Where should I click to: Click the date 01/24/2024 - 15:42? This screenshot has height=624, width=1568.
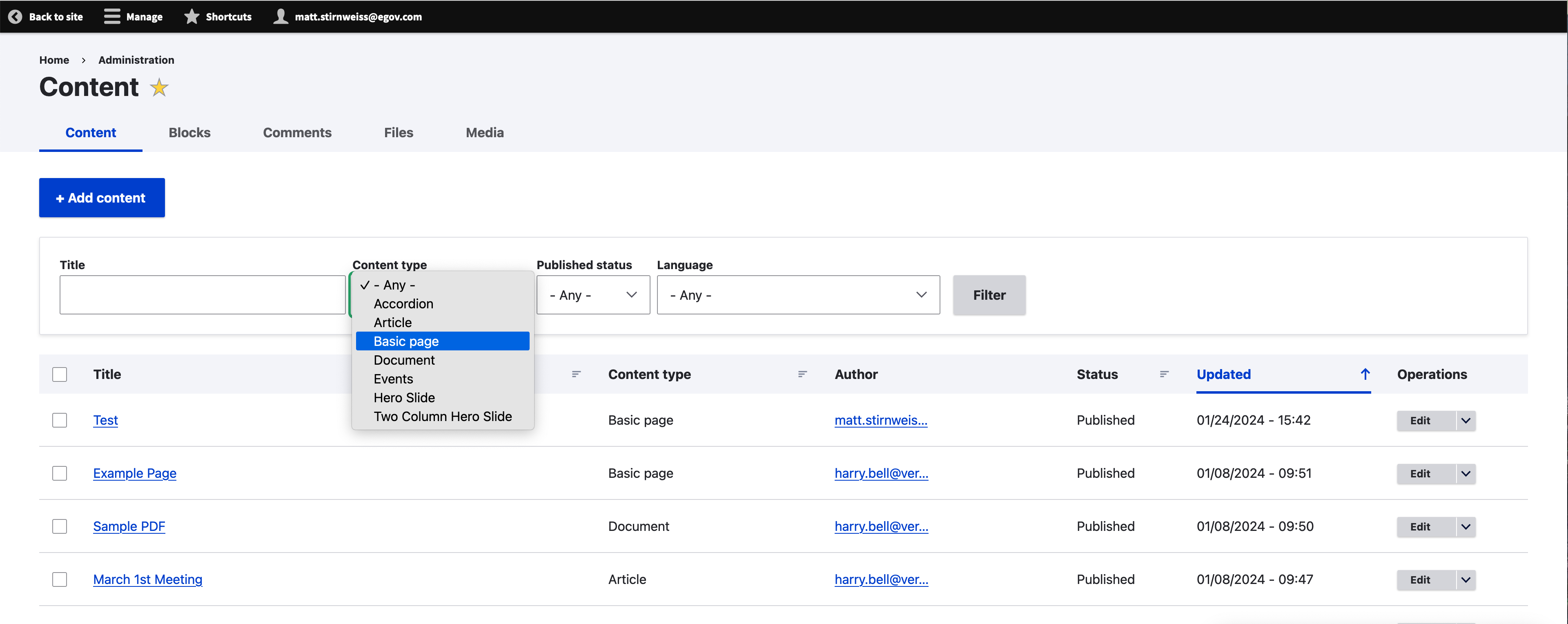(x=1253, y=420)
